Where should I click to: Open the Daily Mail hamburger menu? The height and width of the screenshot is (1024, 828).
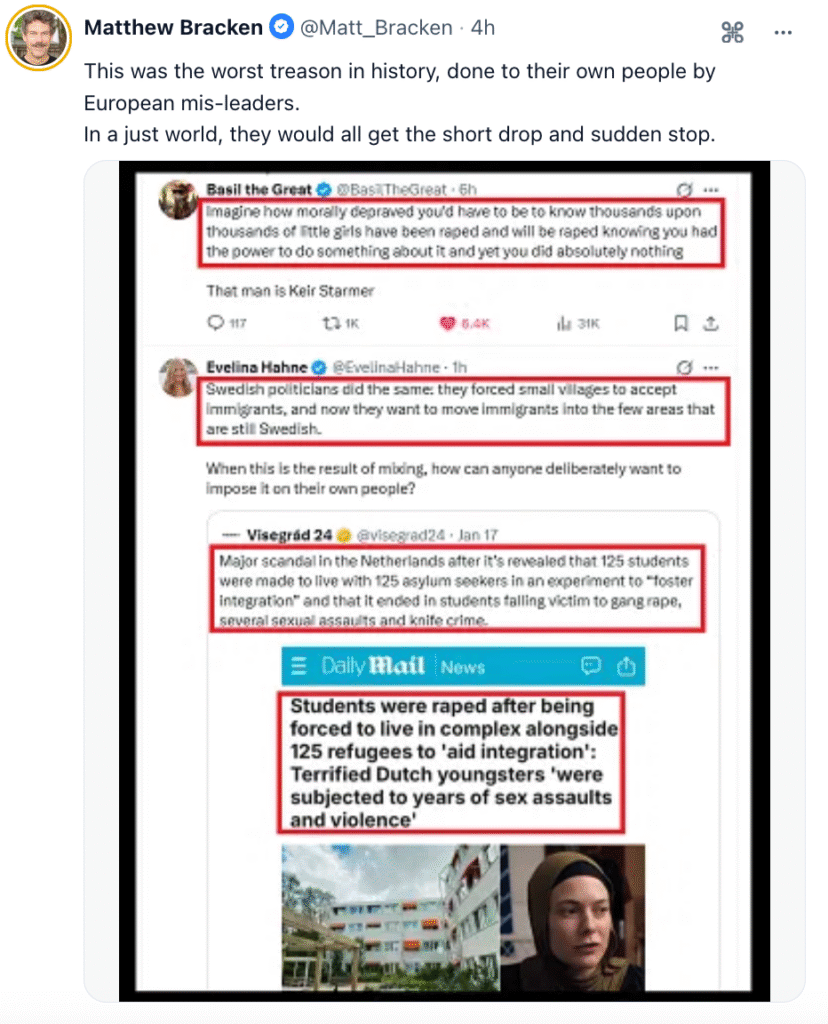click(298, 666)
